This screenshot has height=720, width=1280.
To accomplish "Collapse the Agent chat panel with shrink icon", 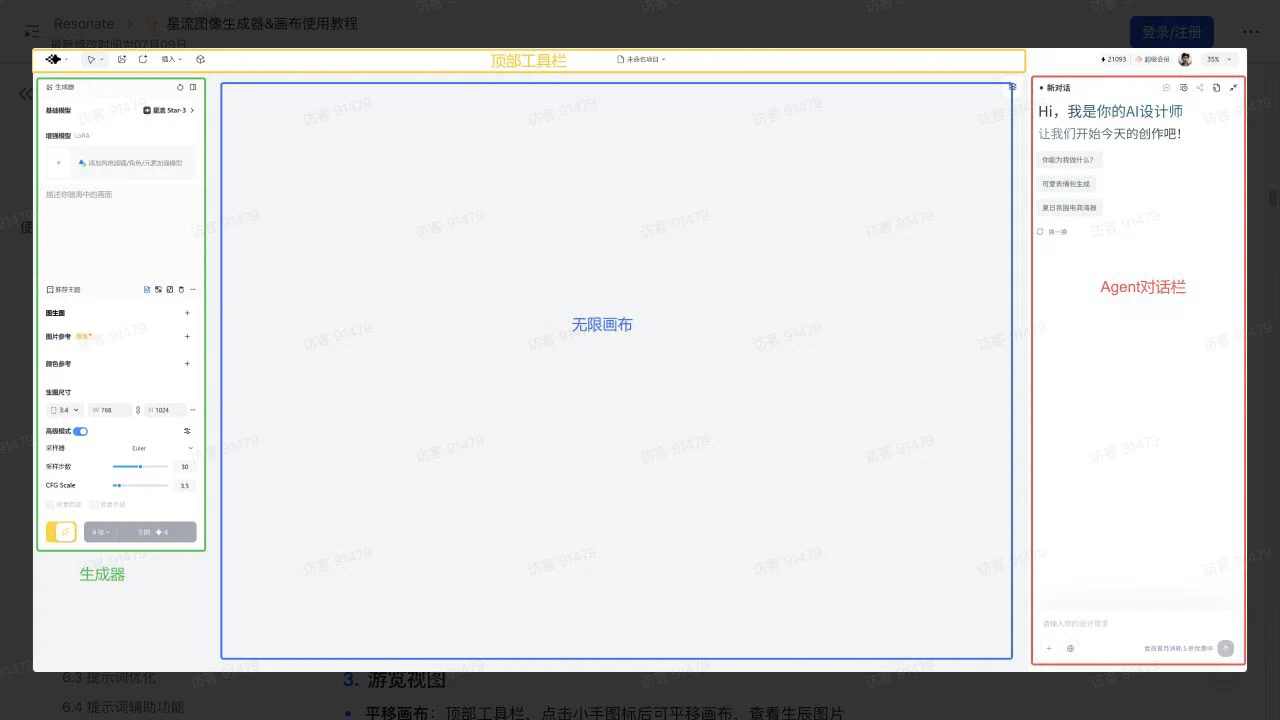I will [1233, 88].
